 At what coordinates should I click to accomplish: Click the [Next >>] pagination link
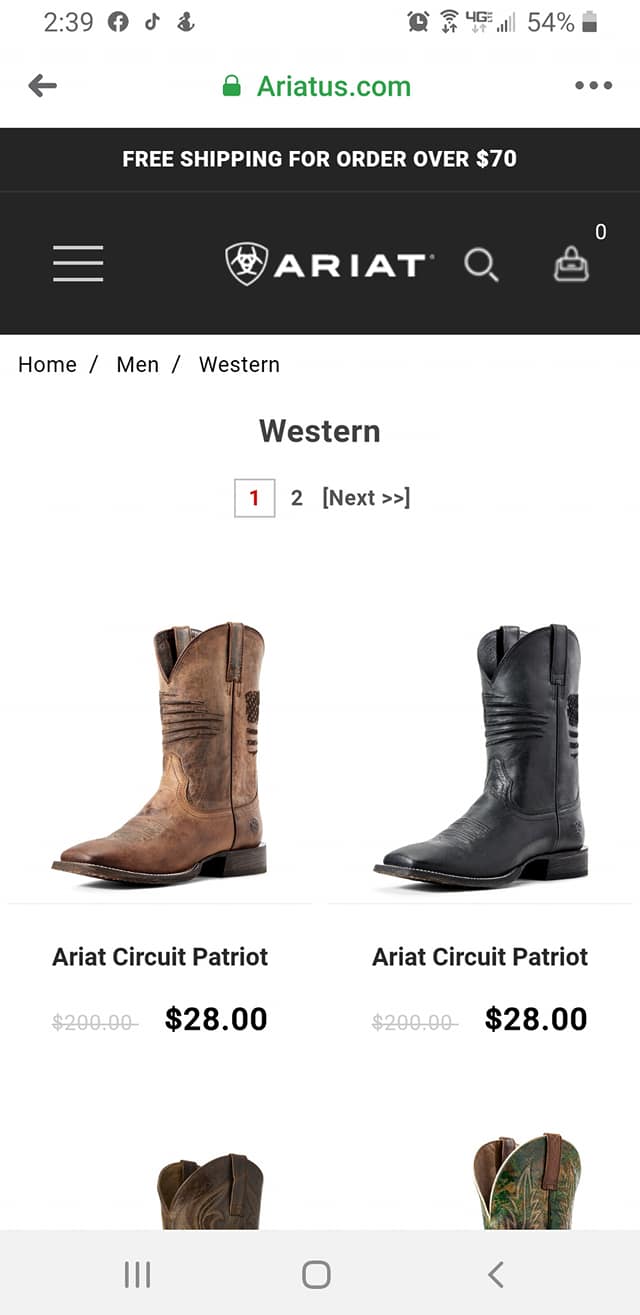366,497
